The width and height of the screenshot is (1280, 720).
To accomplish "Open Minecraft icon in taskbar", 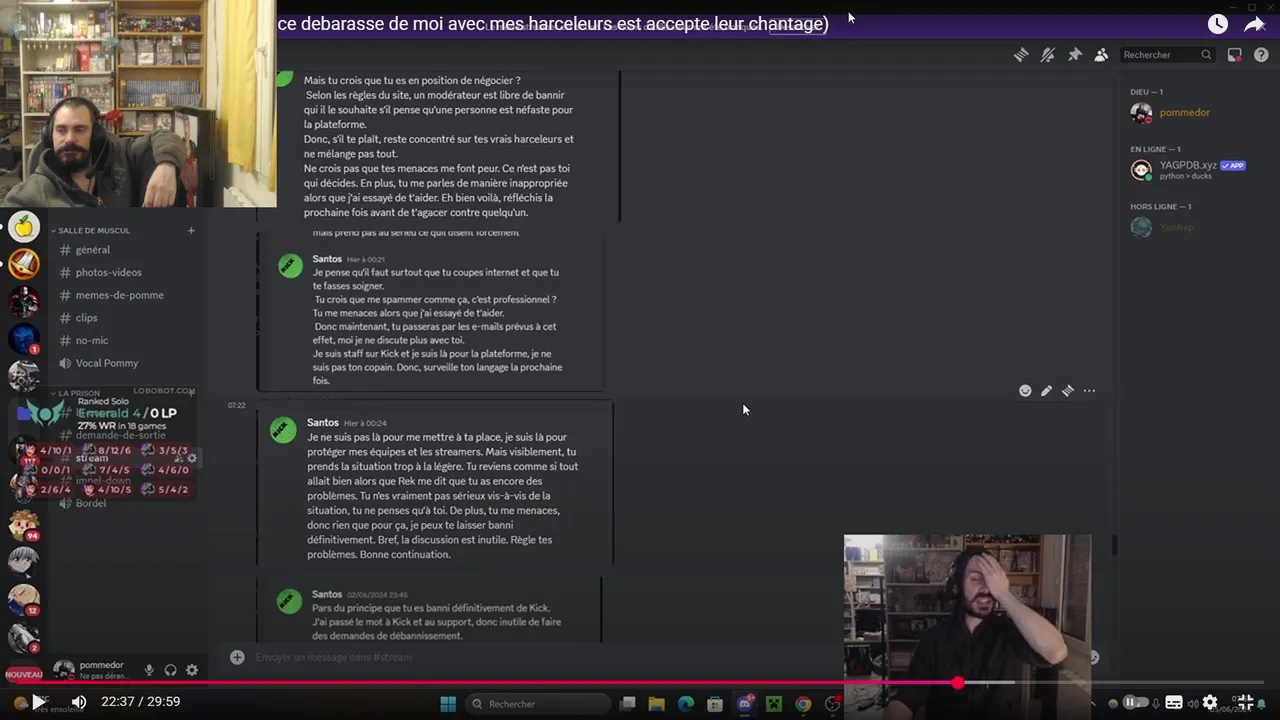I will pyautogui.click(x=773, y=704).
